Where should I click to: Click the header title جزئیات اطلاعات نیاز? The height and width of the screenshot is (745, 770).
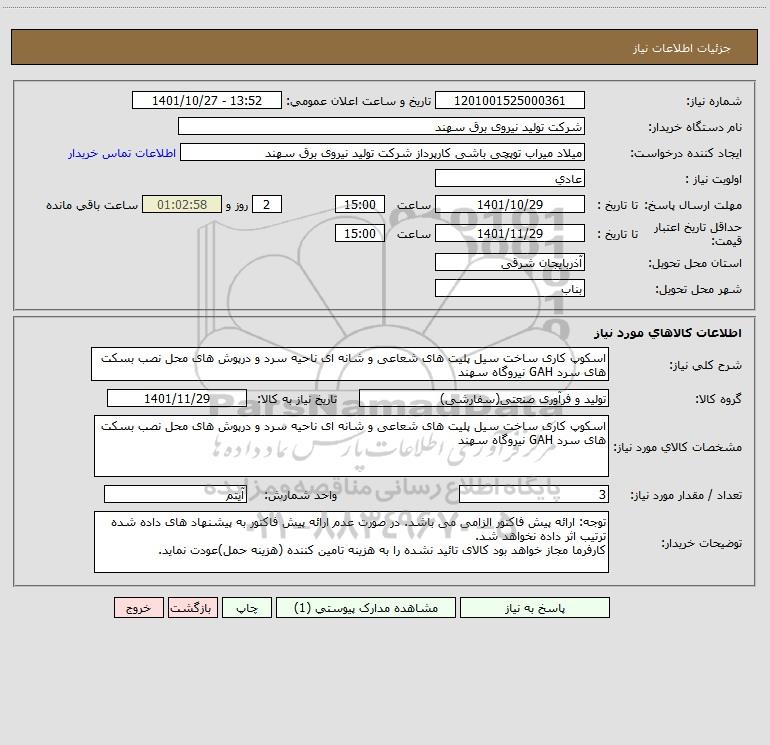click(682, 48)
